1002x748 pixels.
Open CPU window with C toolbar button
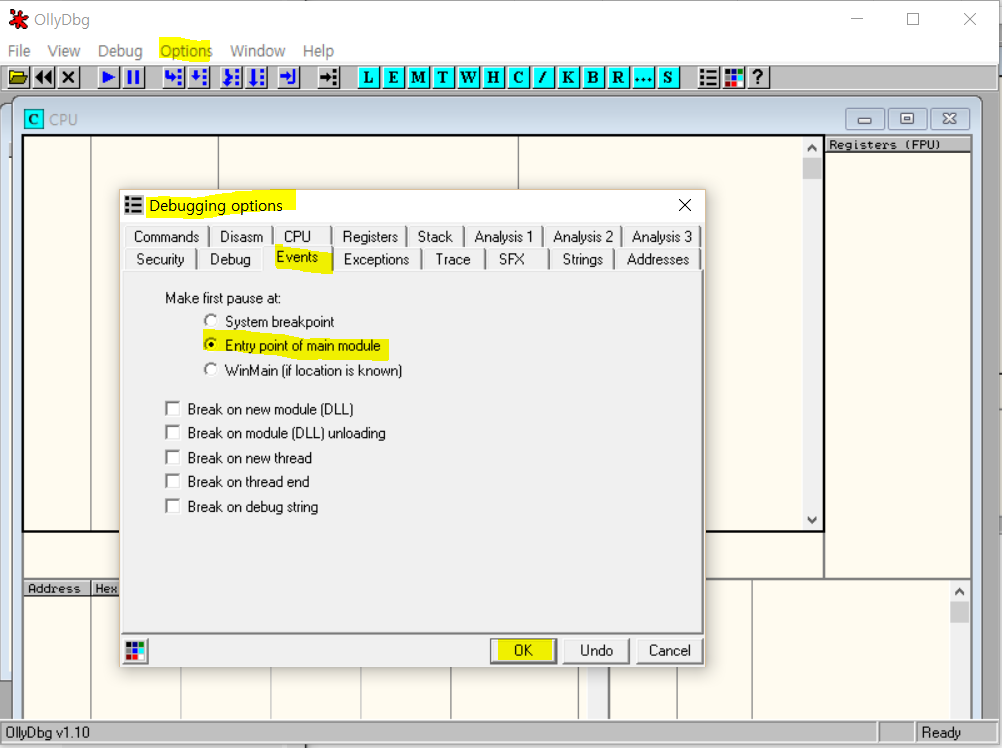tap(518, 78)
